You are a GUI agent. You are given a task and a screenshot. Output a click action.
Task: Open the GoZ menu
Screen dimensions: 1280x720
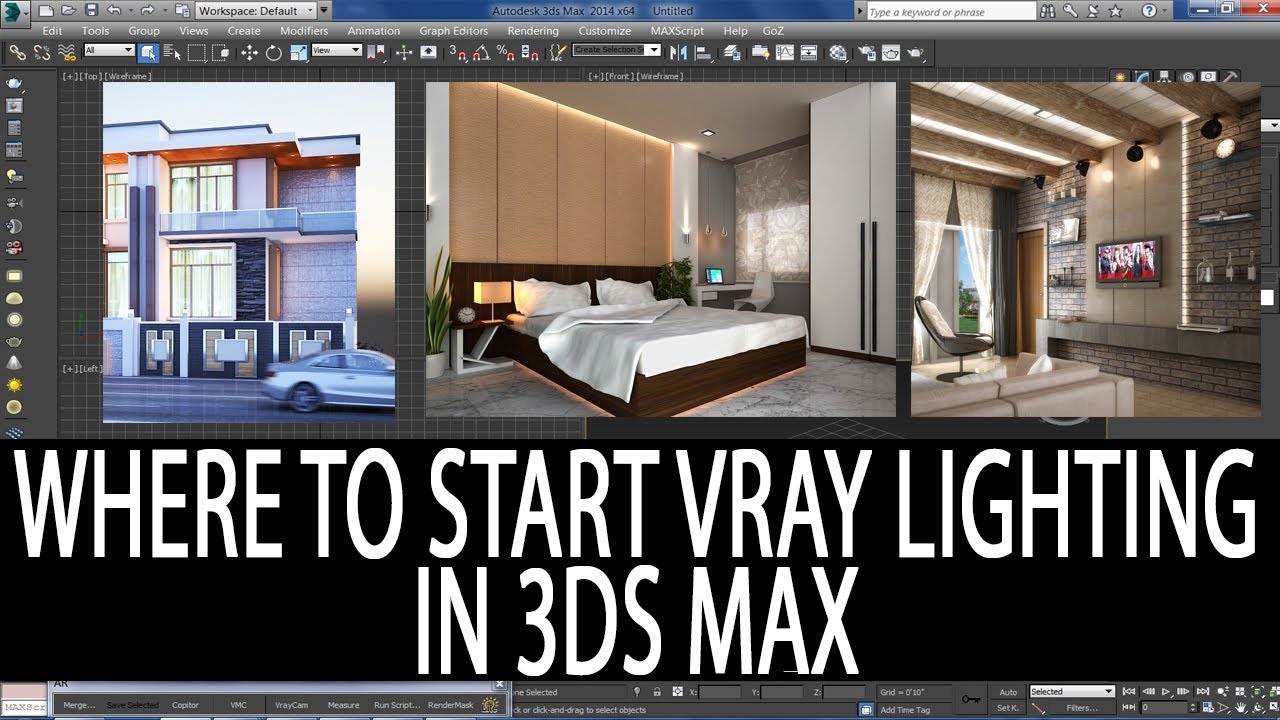coord(773,31)
